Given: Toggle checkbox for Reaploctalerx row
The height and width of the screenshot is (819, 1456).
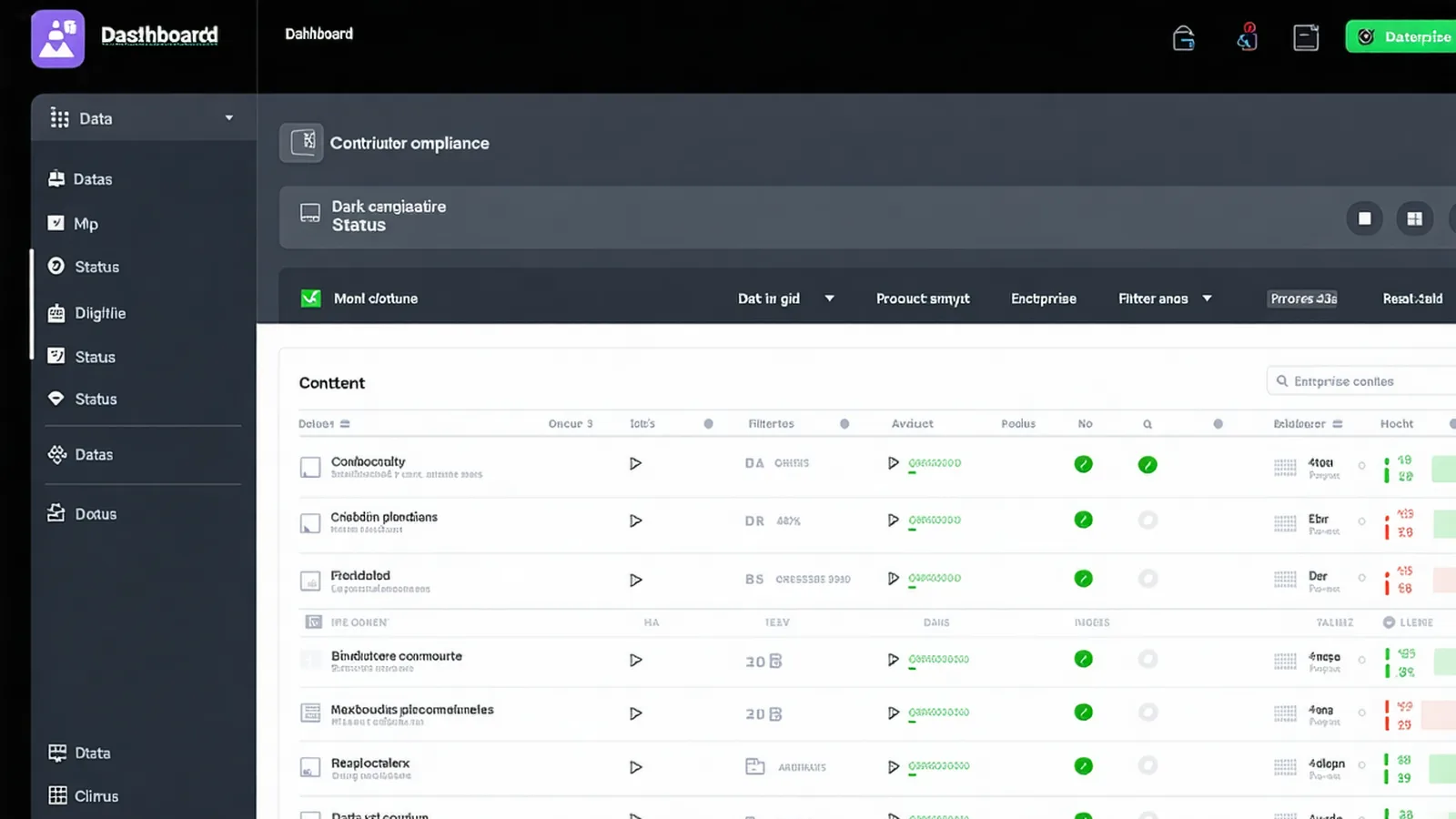Looking at the screenshot, I should point(310,767).
